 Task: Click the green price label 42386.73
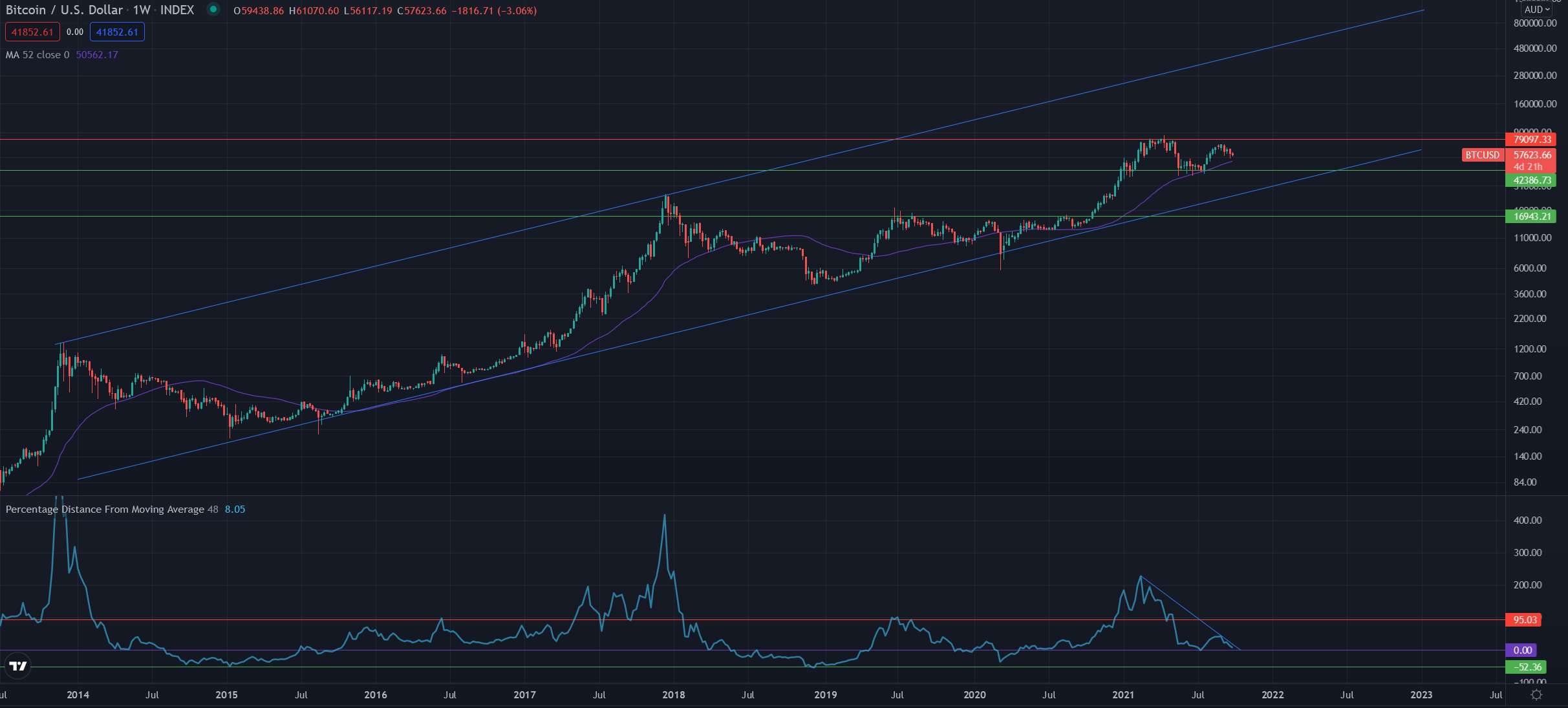[1532, 180]
